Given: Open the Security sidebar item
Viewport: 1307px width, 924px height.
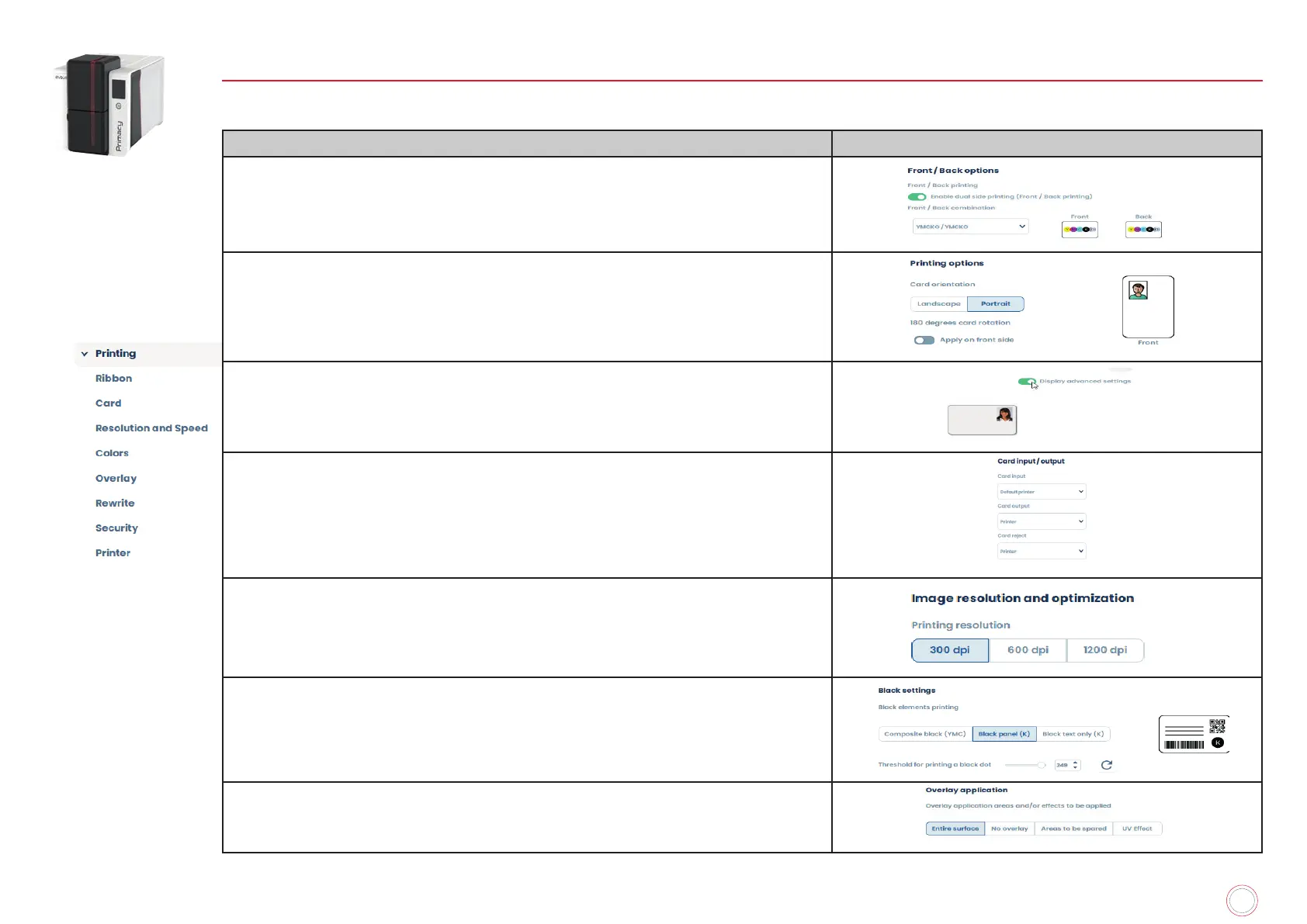Looking at the screenshot, I should (x=116, y=528).
